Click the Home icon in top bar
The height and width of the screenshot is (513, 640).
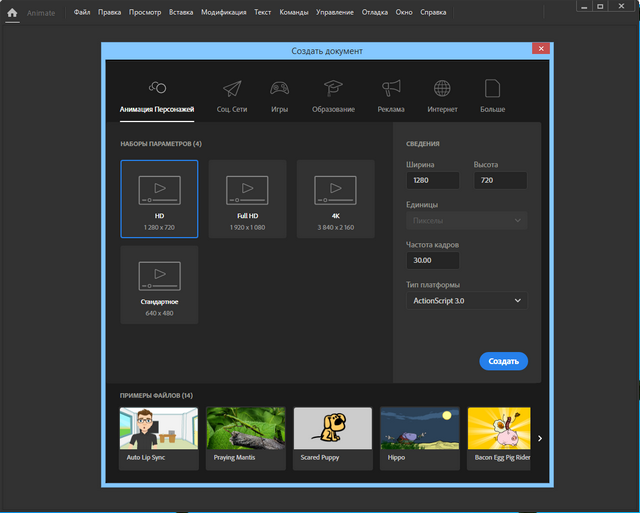12,13
